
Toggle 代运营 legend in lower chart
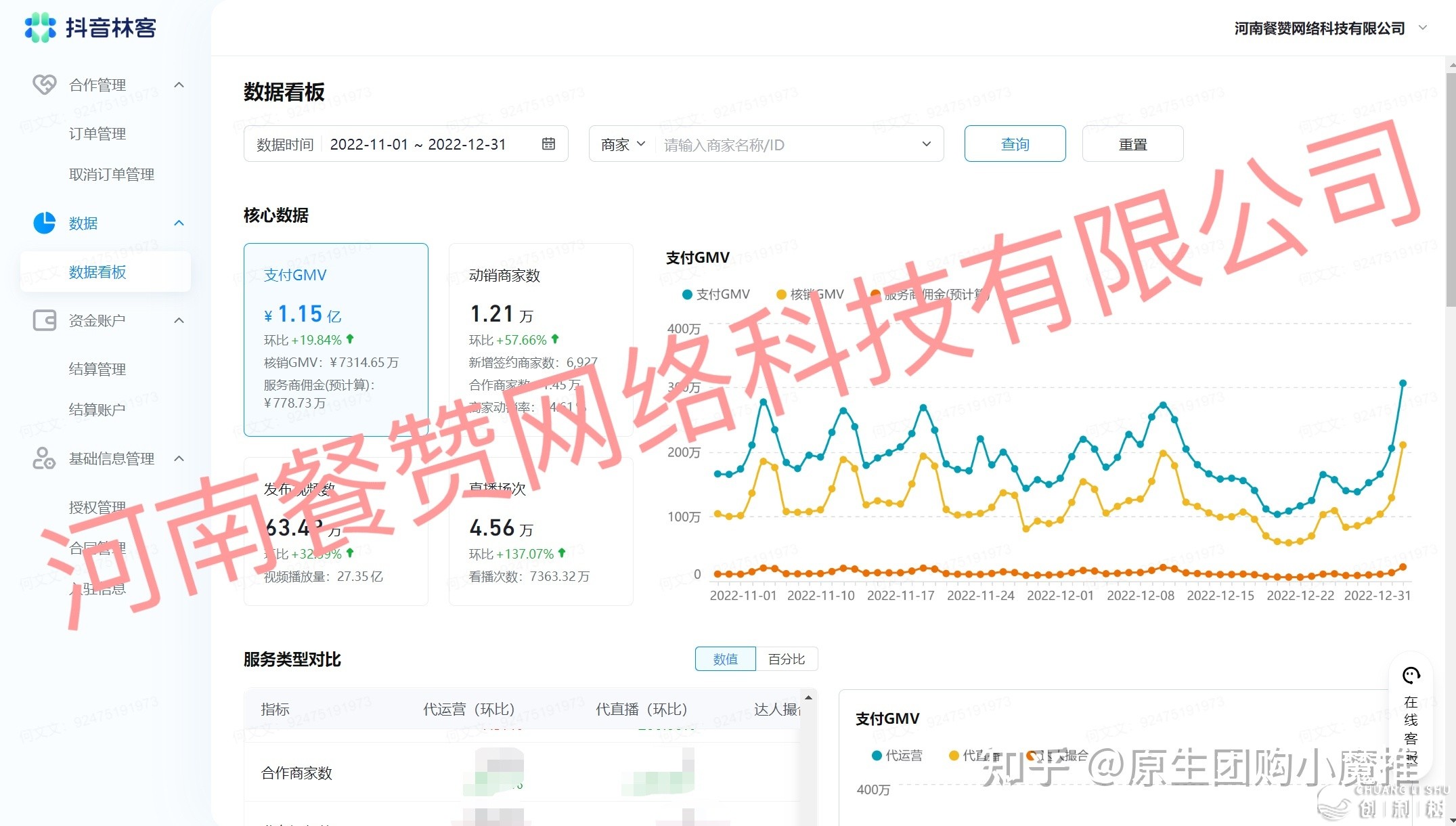[897, 756]
